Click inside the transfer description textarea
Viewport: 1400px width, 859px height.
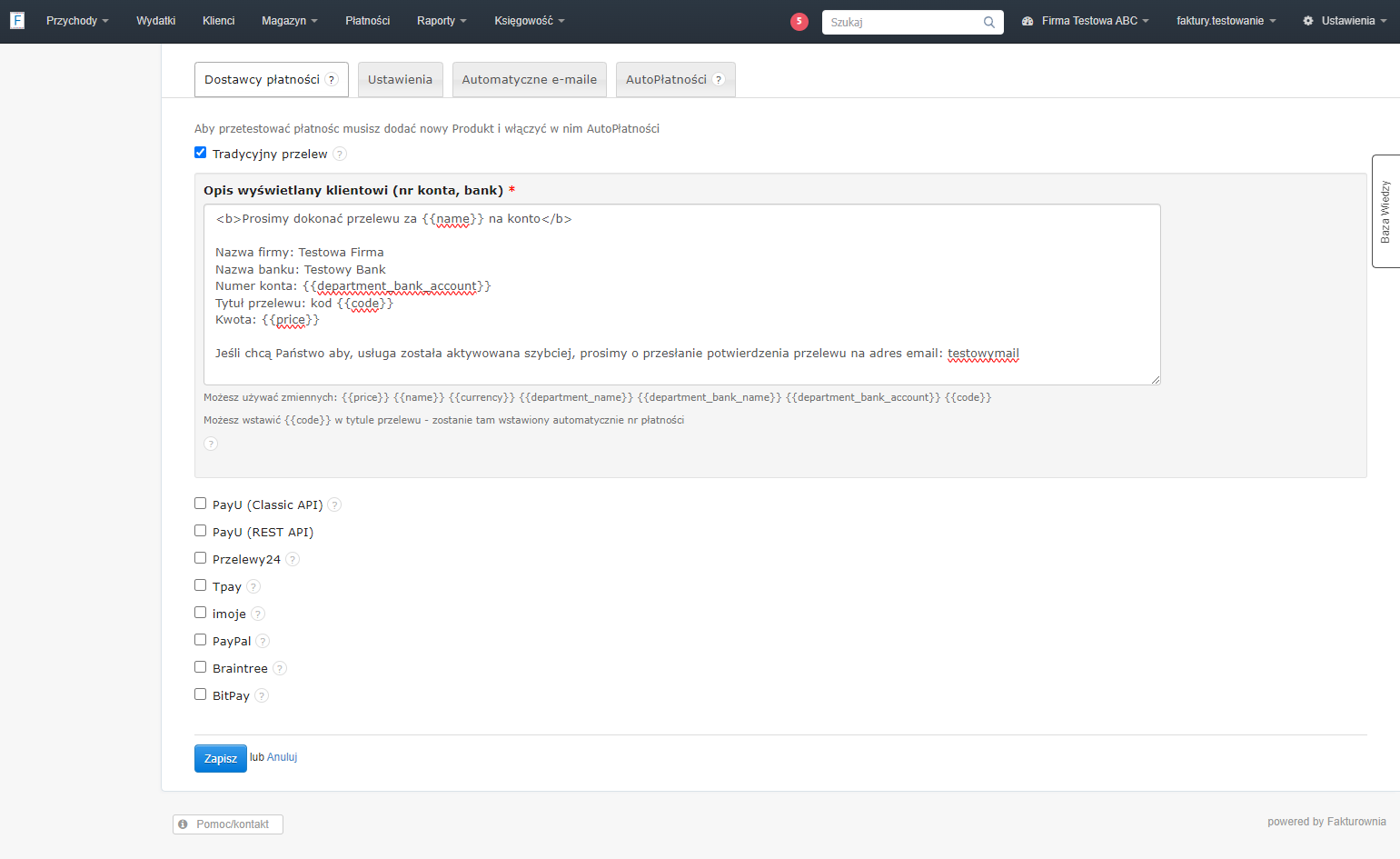click(682, 295)
